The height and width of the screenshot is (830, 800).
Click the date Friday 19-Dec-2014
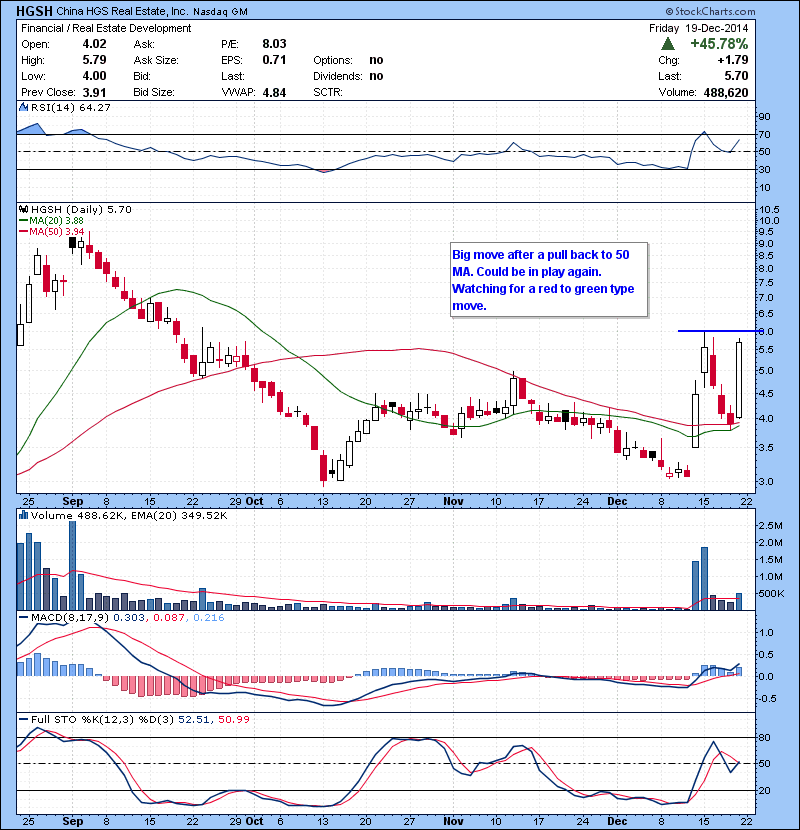pyautogui.click(x=699, y=29)
